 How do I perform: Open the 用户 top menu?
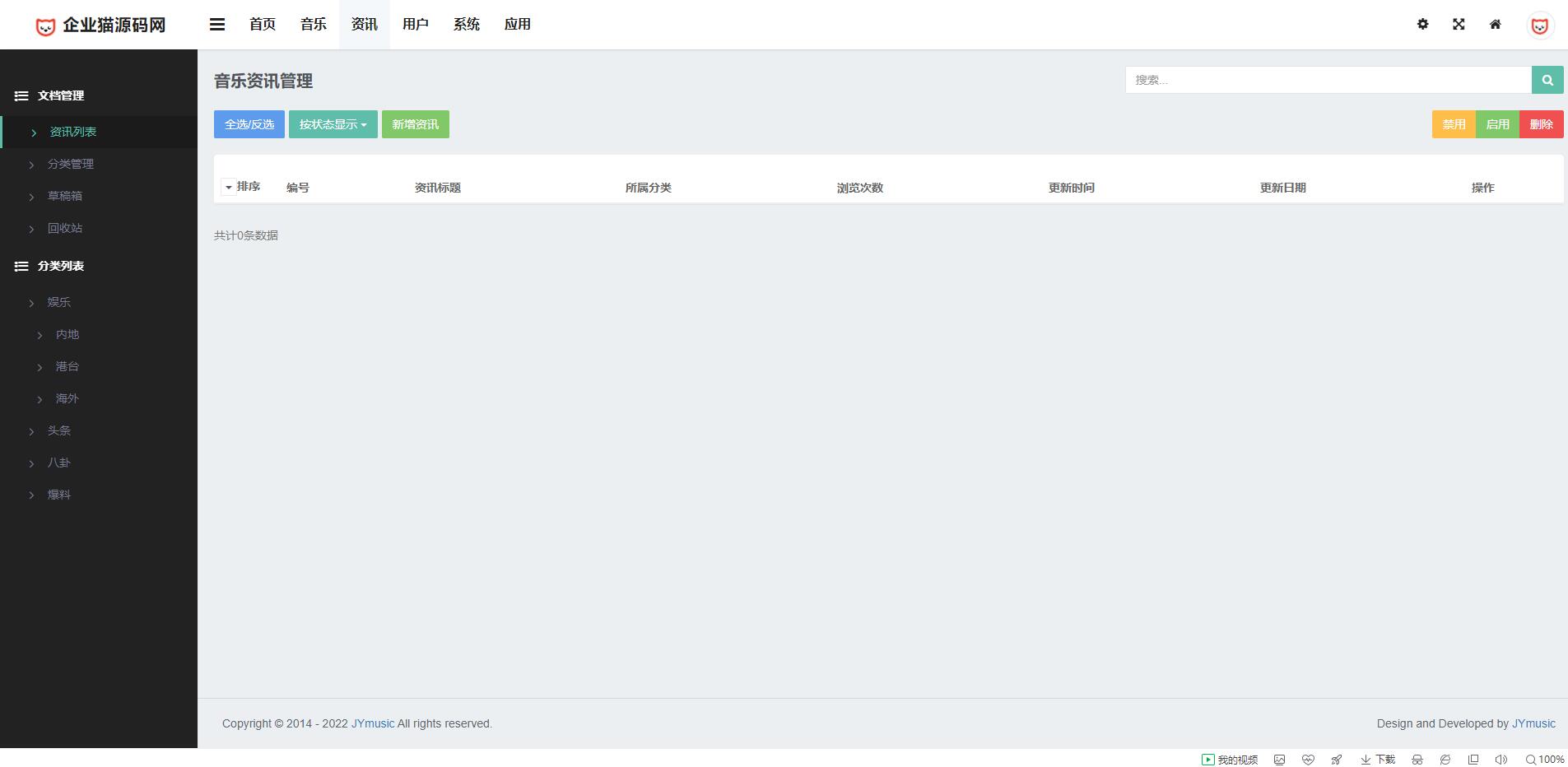[416, 25]
